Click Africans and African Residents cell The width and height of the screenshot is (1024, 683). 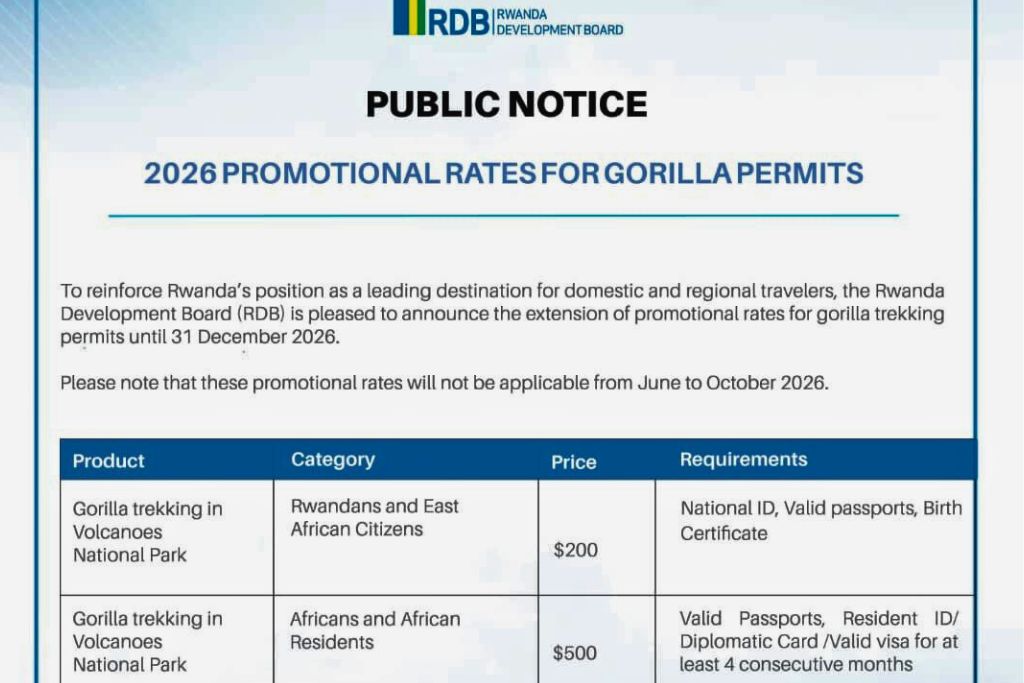(375, 630)
